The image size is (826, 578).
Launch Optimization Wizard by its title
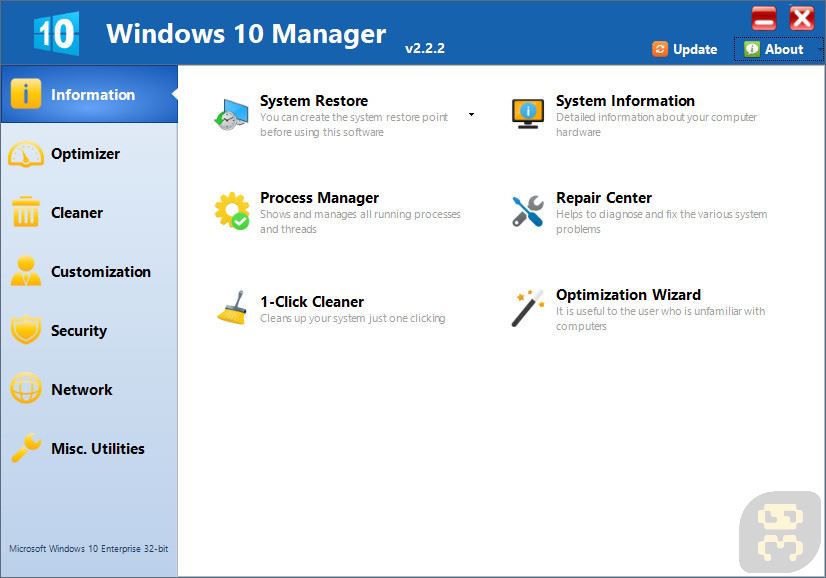click(x=628, y=295)
